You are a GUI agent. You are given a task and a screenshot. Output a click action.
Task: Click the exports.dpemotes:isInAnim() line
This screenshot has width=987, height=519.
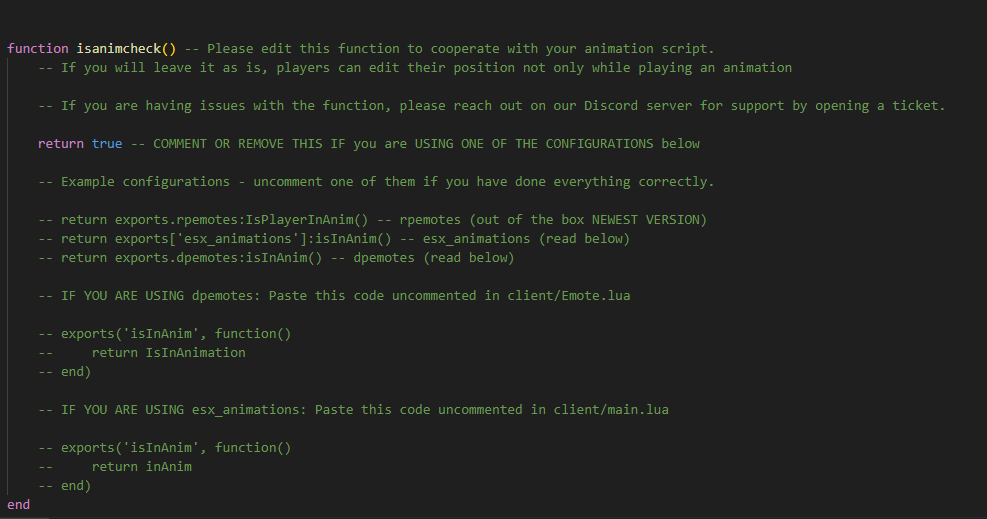276,257
